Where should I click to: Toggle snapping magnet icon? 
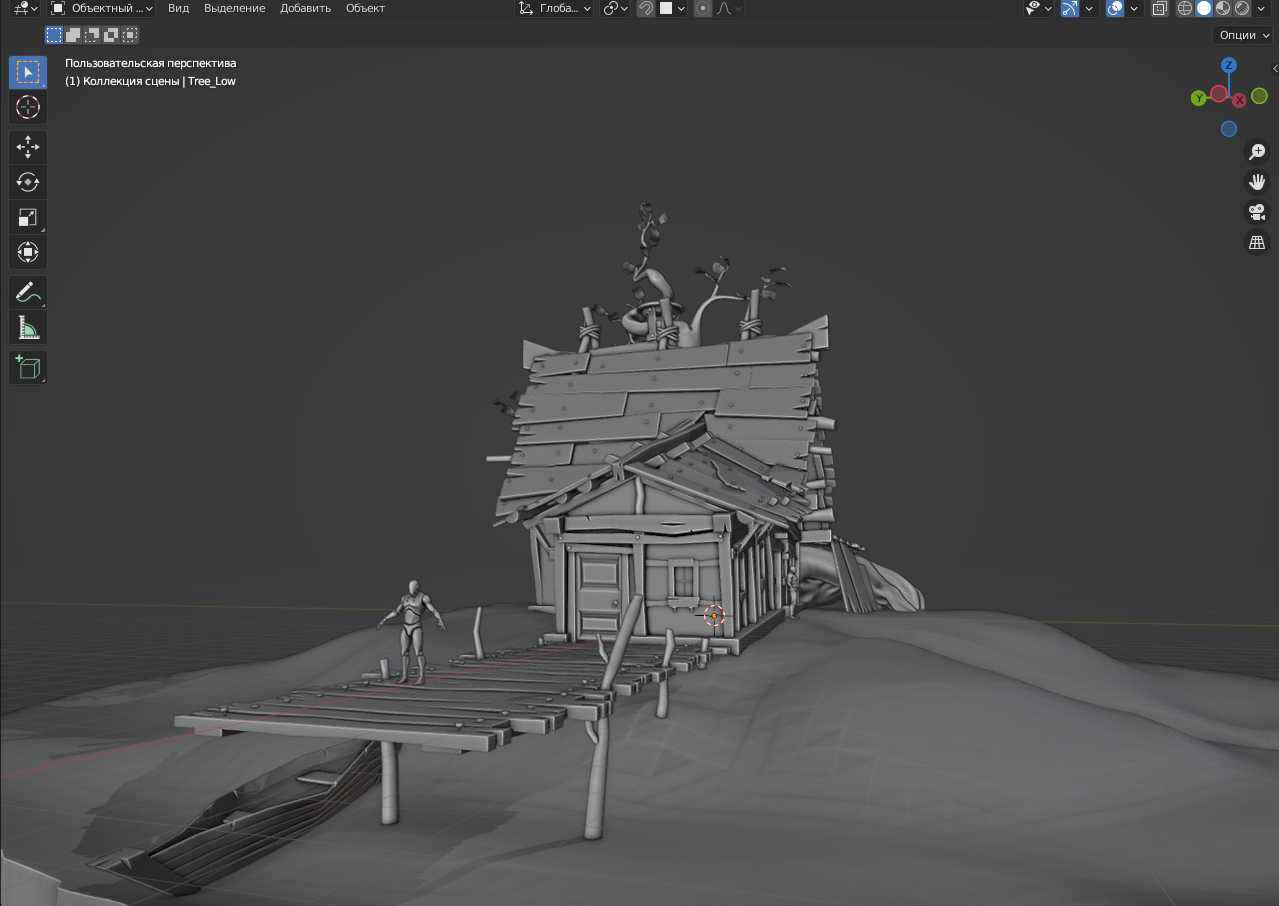pos(646,8)
